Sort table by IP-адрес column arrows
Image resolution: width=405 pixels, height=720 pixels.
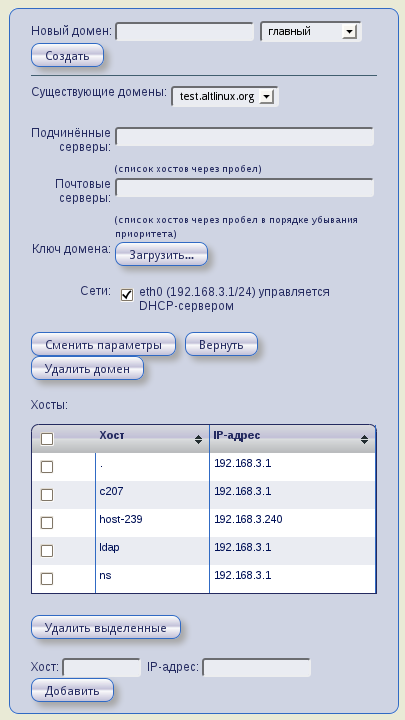[364, 439]
